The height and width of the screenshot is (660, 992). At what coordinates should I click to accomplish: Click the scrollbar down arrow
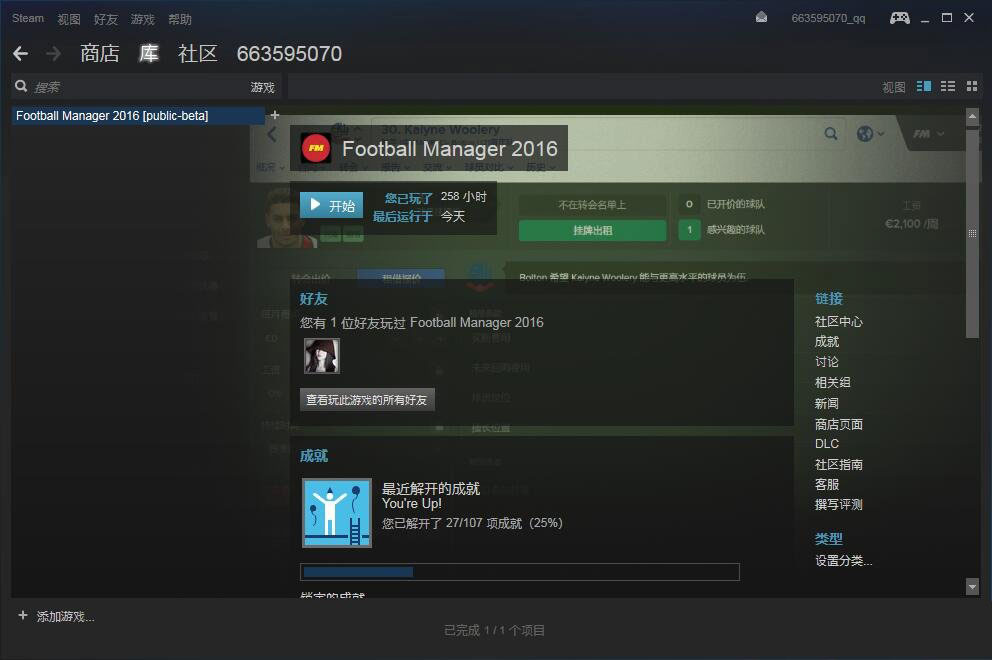(972, 587)
